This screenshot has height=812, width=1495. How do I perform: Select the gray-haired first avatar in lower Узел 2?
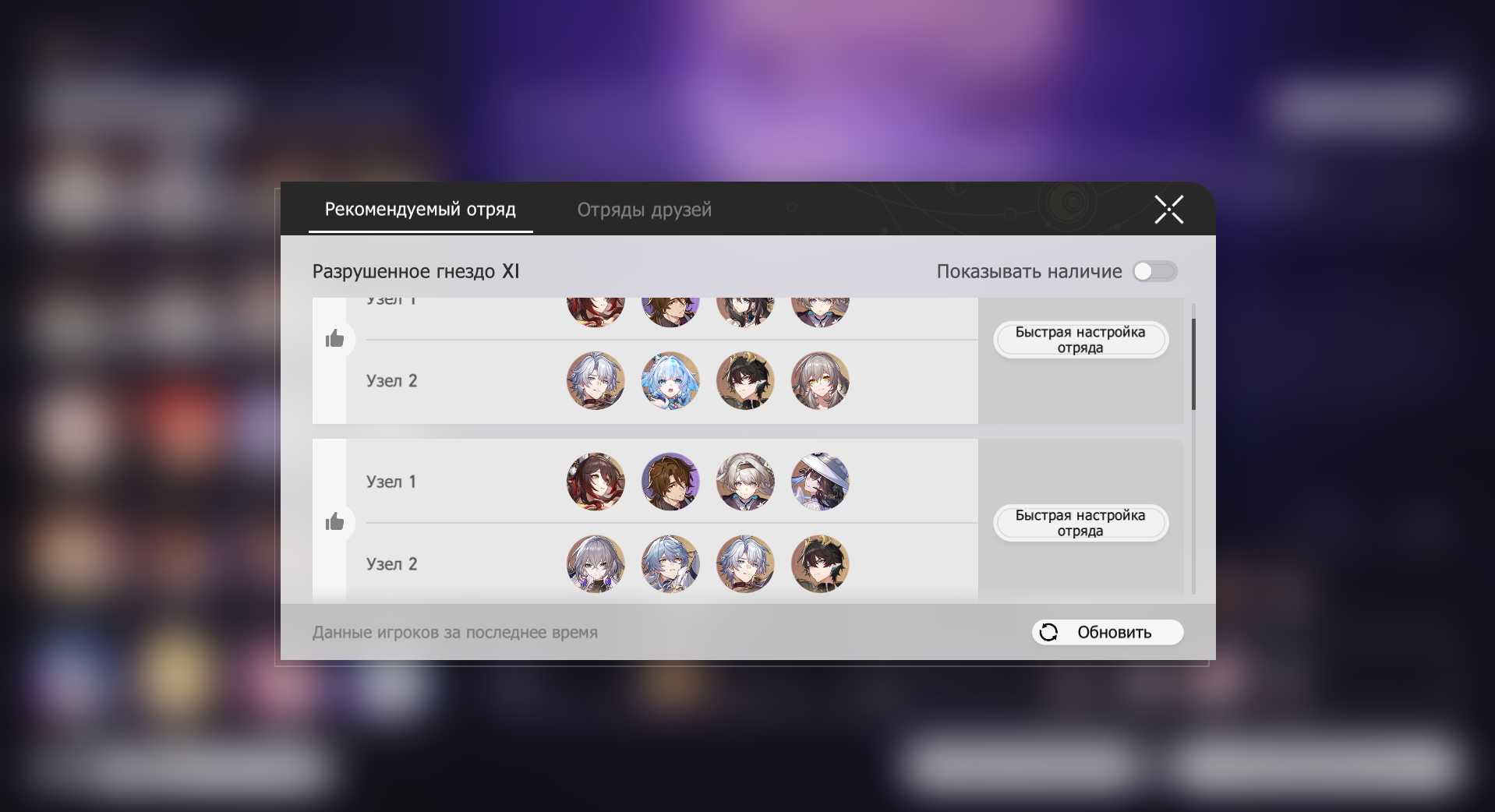(596, 563)
